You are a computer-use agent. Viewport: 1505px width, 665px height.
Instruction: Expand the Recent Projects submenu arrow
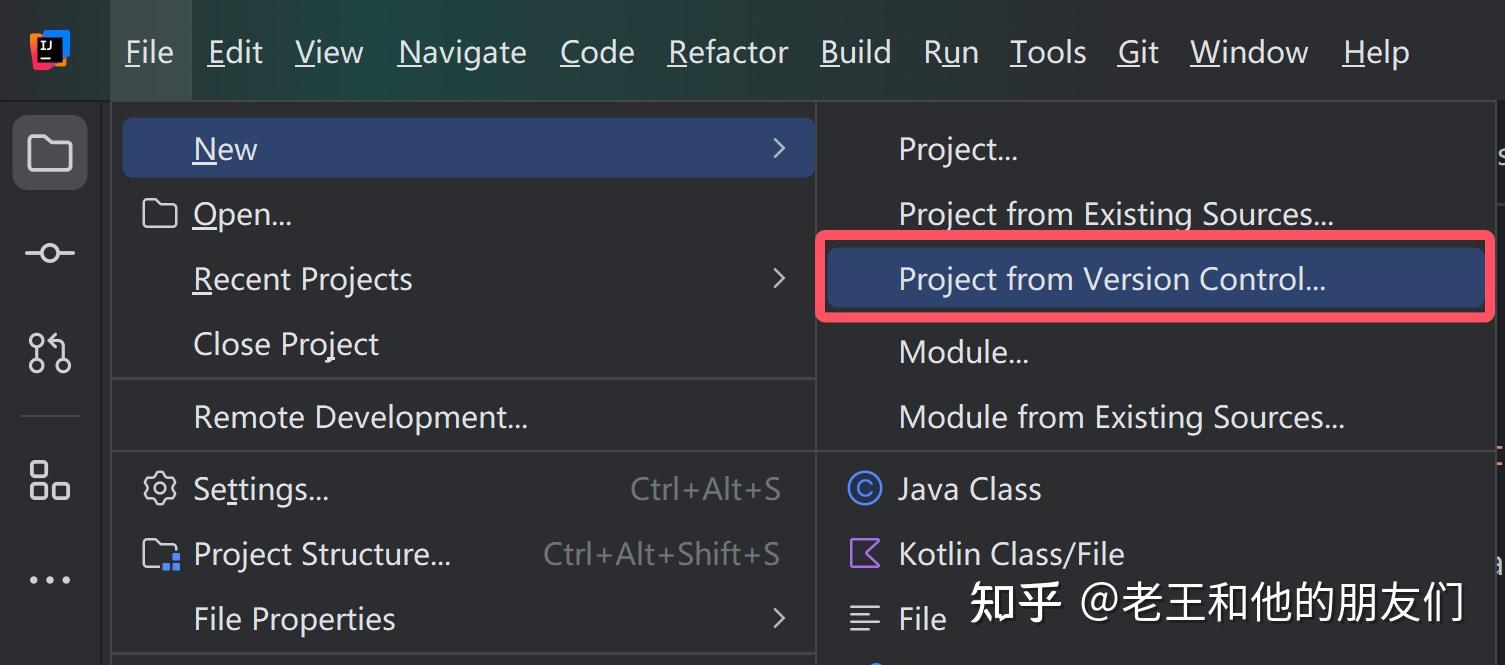point(779,279)
